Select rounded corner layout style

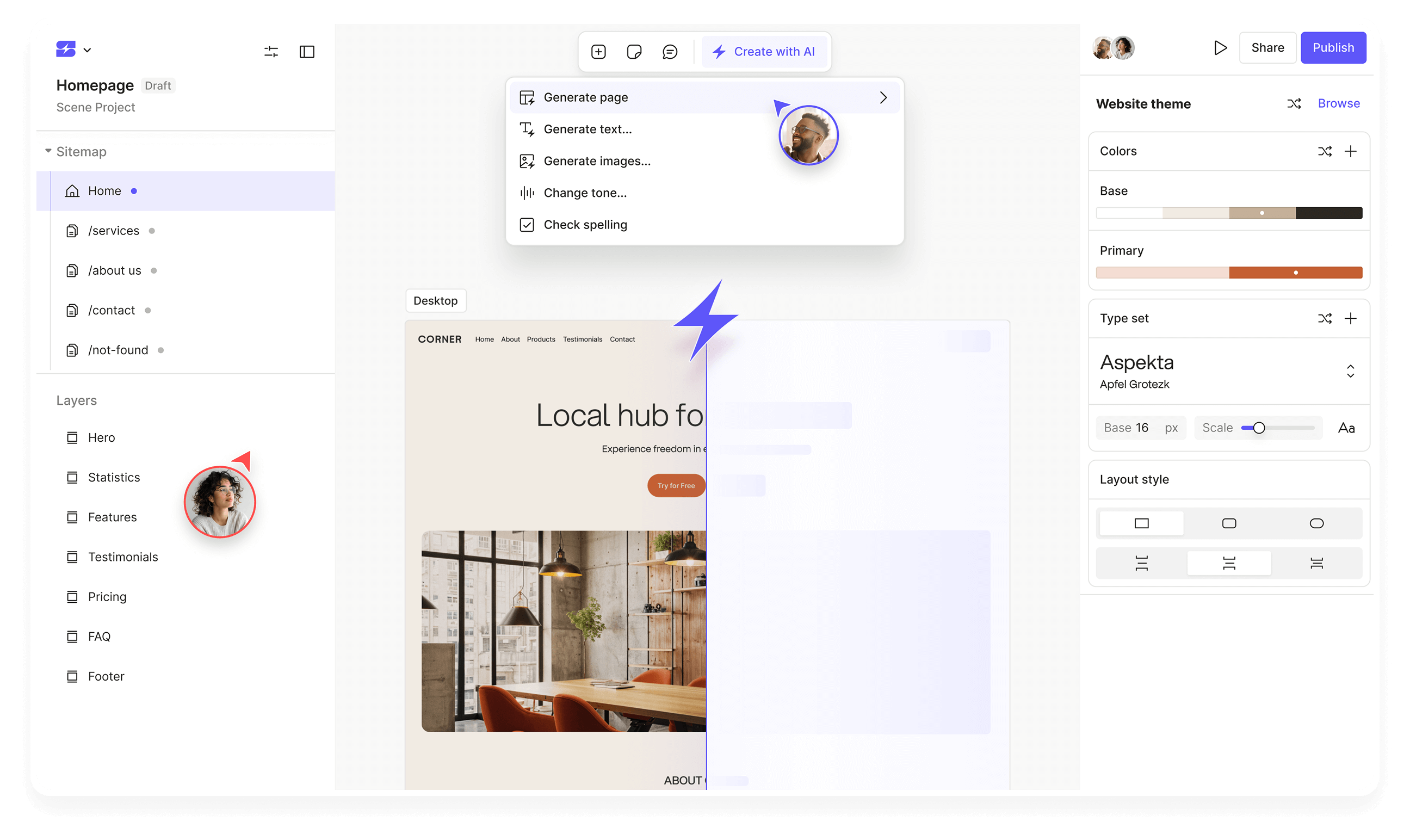pos(1228,523)
